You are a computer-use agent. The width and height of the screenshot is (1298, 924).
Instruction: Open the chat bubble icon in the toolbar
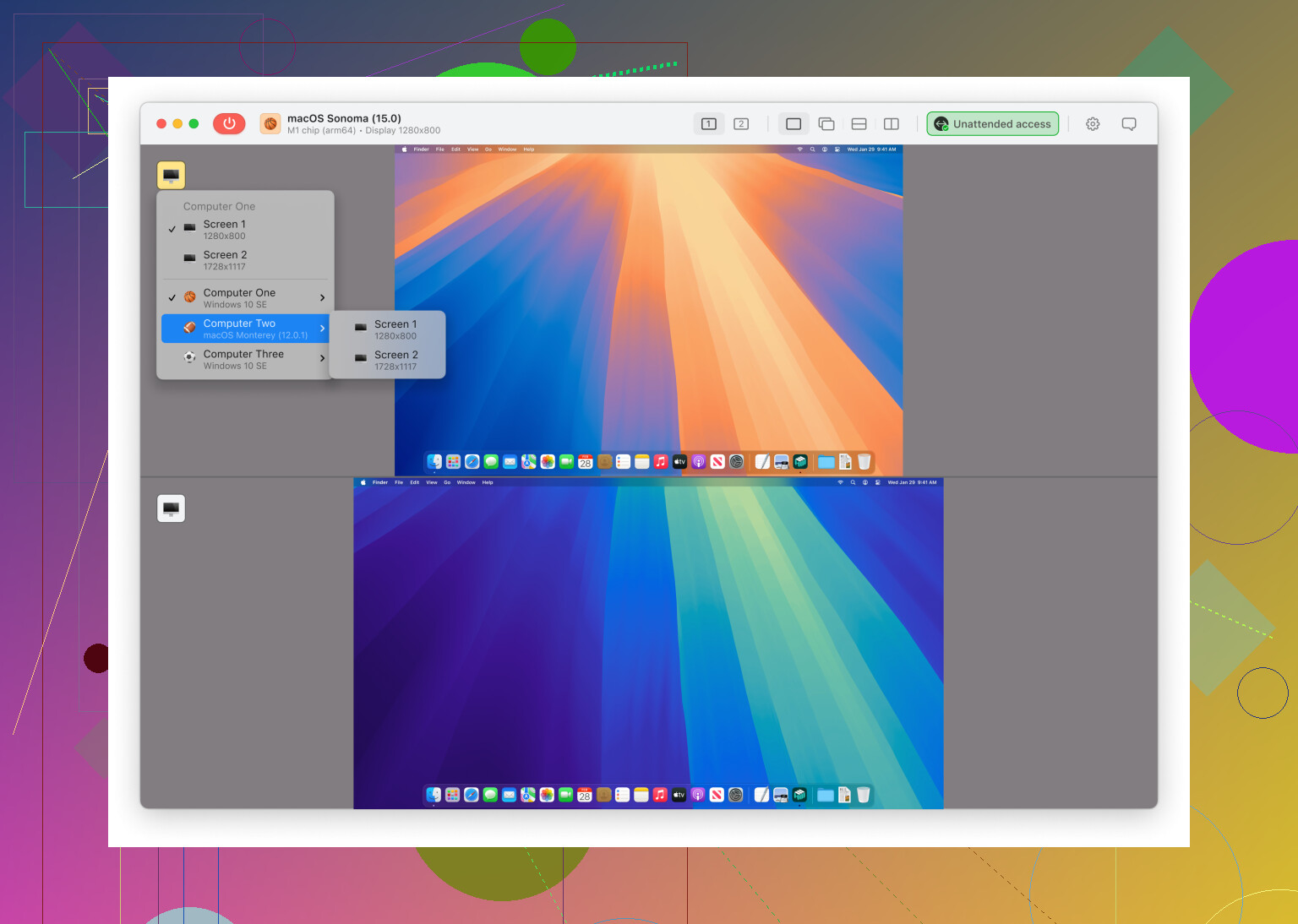pos(1129,124)
